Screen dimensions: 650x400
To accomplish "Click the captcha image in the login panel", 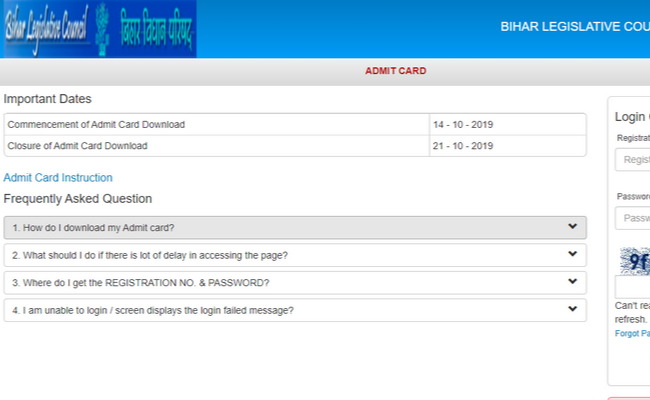I will [634, 262].
